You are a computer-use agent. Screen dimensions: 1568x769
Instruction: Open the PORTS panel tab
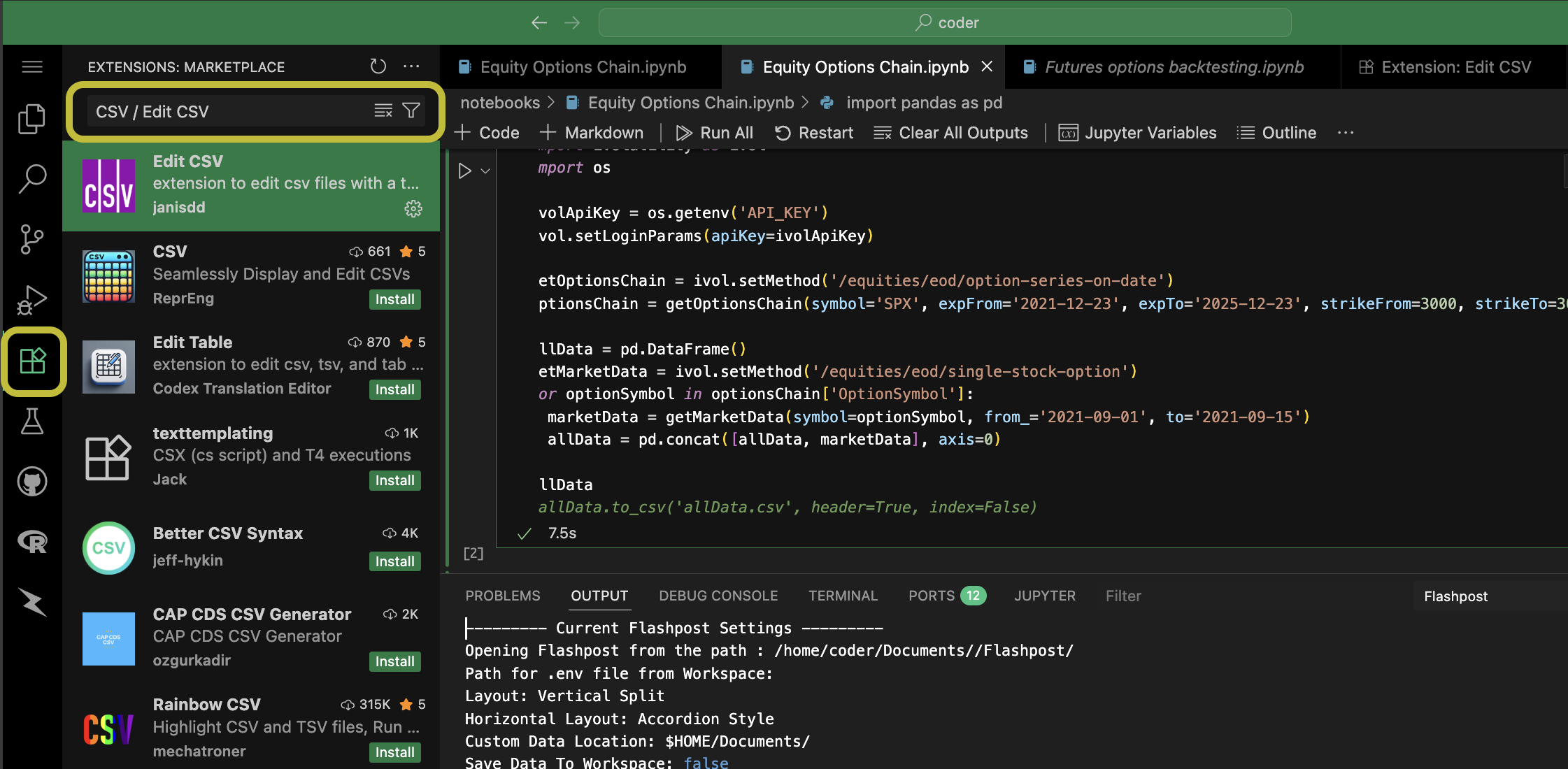coord(946,596)
